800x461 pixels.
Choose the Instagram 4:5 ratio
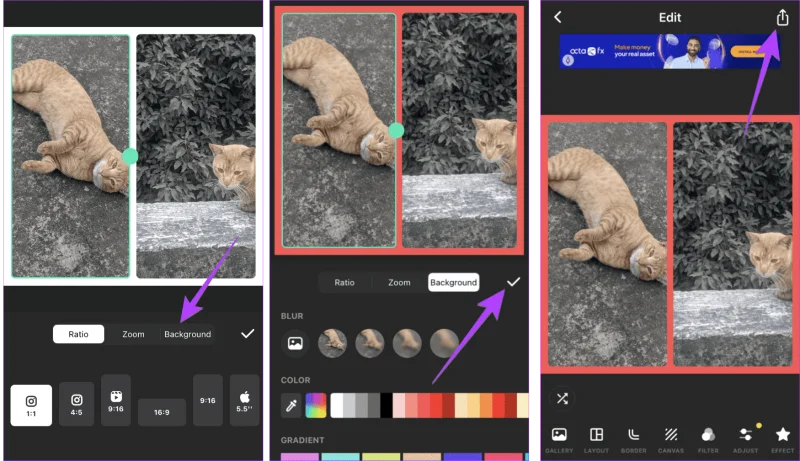(x=77, y=404)
